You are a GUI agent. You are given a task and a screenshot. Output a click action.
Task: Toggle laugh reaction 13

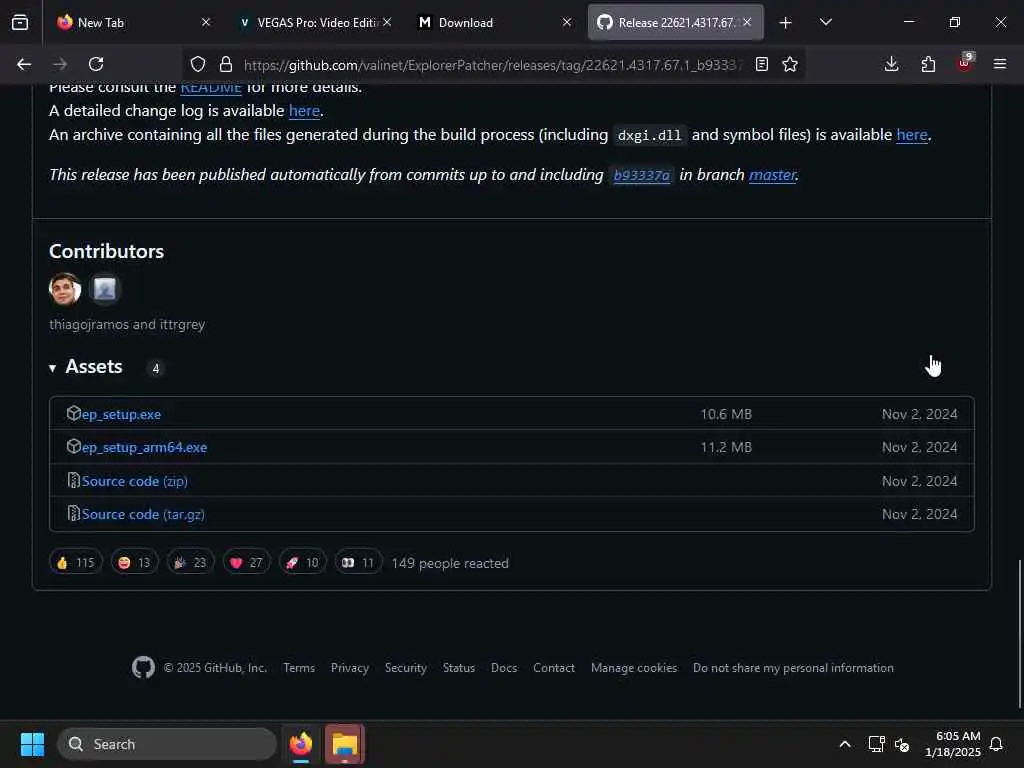pos(134,562)
